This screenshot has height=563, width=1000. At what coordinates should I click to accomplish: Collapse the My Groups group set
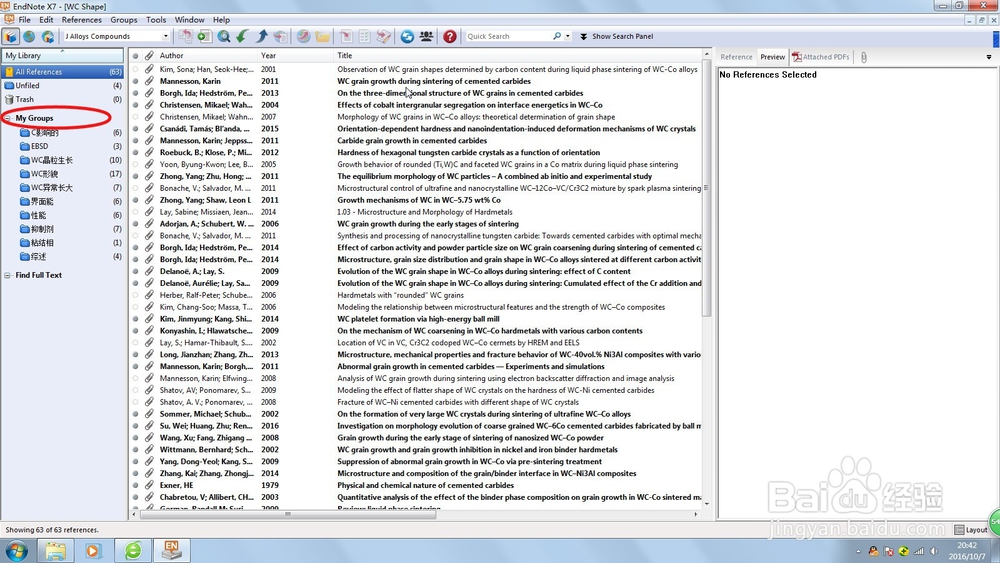coord(8,118)
